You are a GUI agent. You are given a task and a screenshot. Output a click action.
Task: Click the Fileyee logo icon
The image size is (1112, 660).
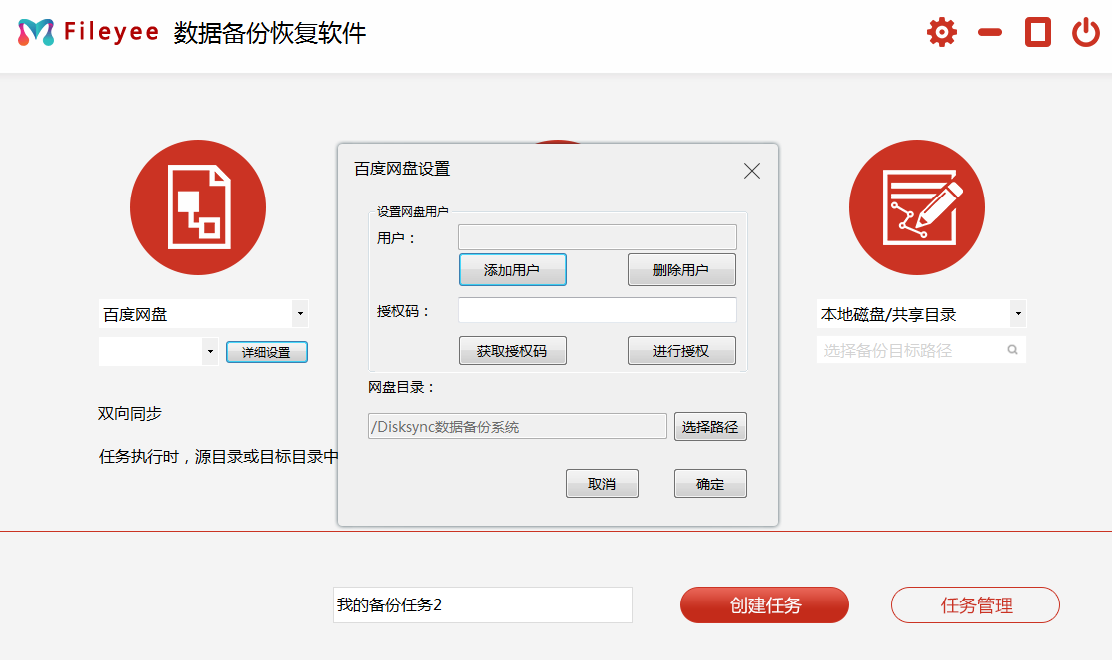pyautogui.click(x=36, y=31)
